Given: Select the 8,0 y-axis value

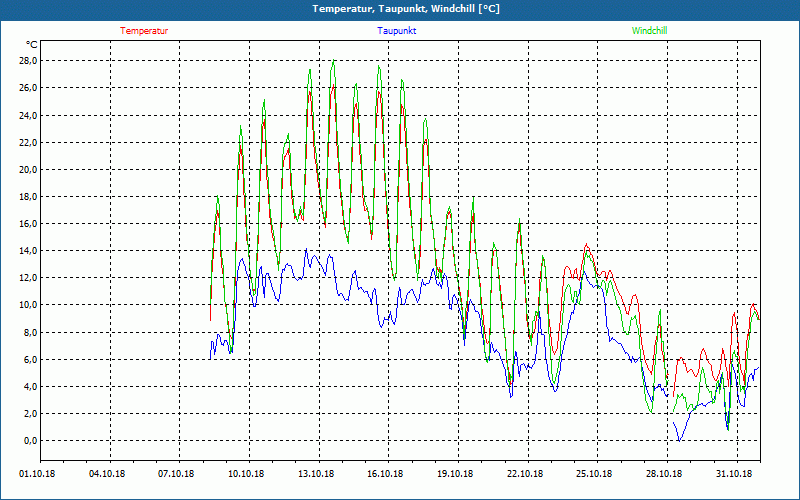Looking at the screenshot, I should (x=30, y=332).
